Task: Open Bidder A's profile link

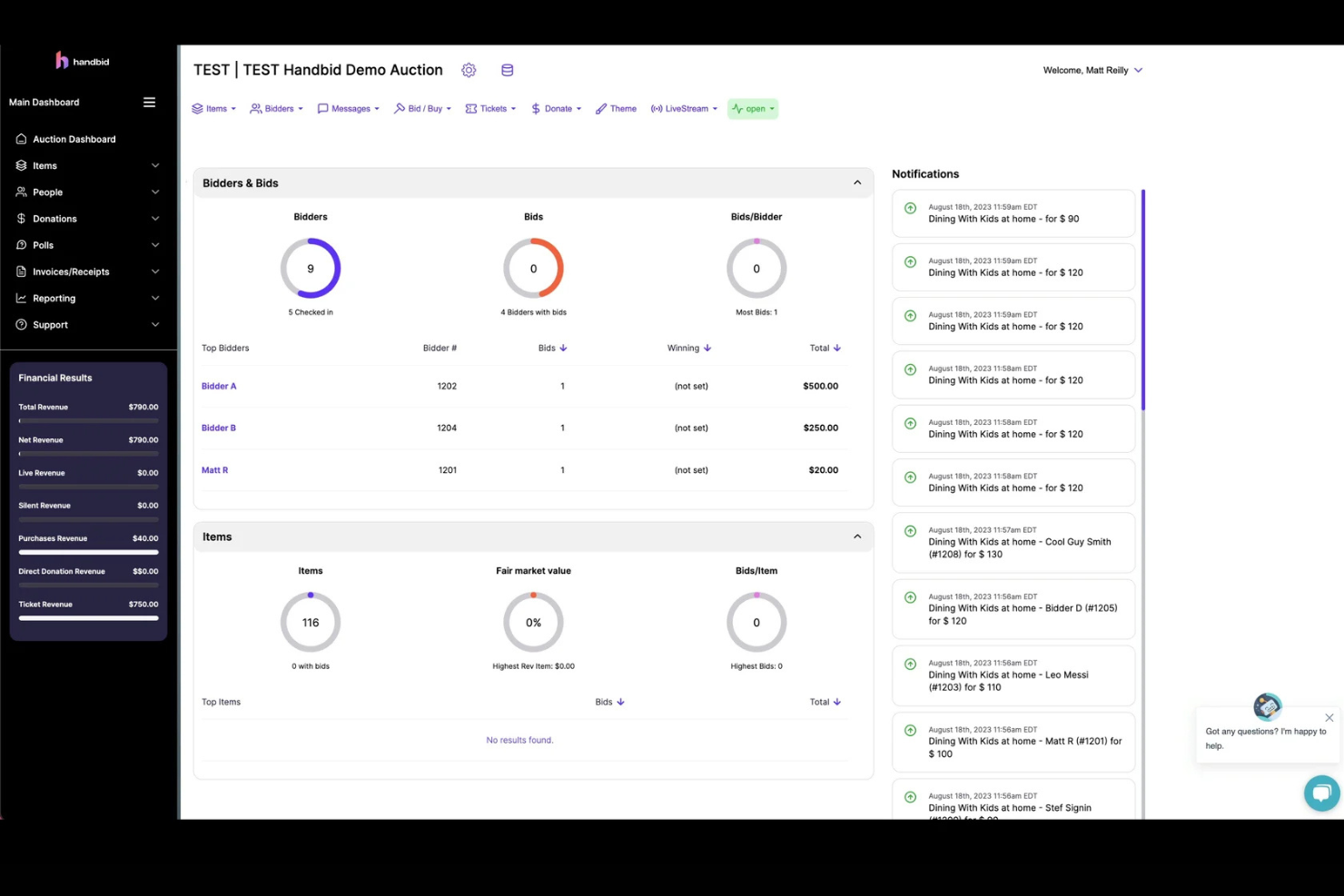Action: click(218, 385)
